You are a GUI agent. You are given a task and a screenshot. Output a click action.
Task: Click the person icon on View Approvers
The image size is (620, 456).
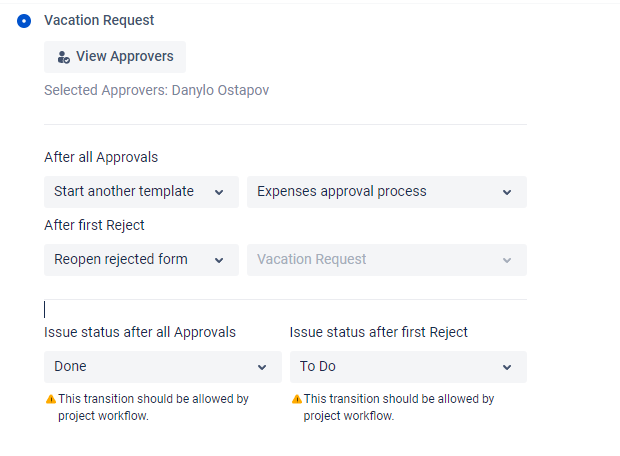click(x=64, y=57)
